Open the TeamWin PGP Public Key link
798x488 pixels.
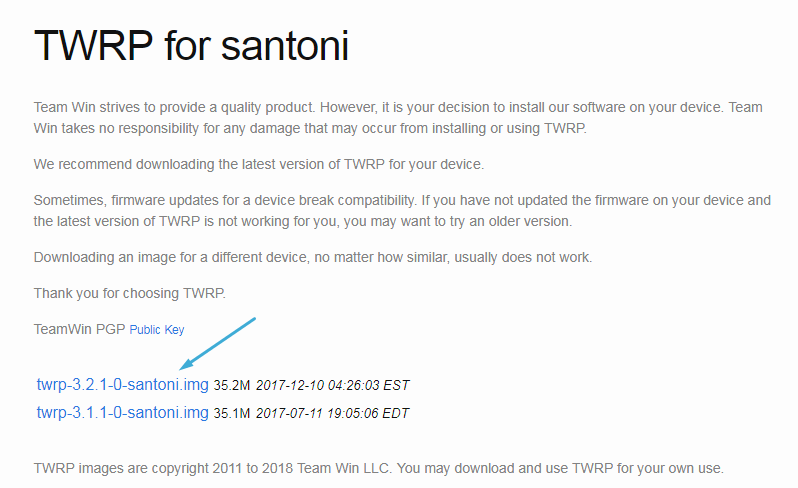[157, 329]
